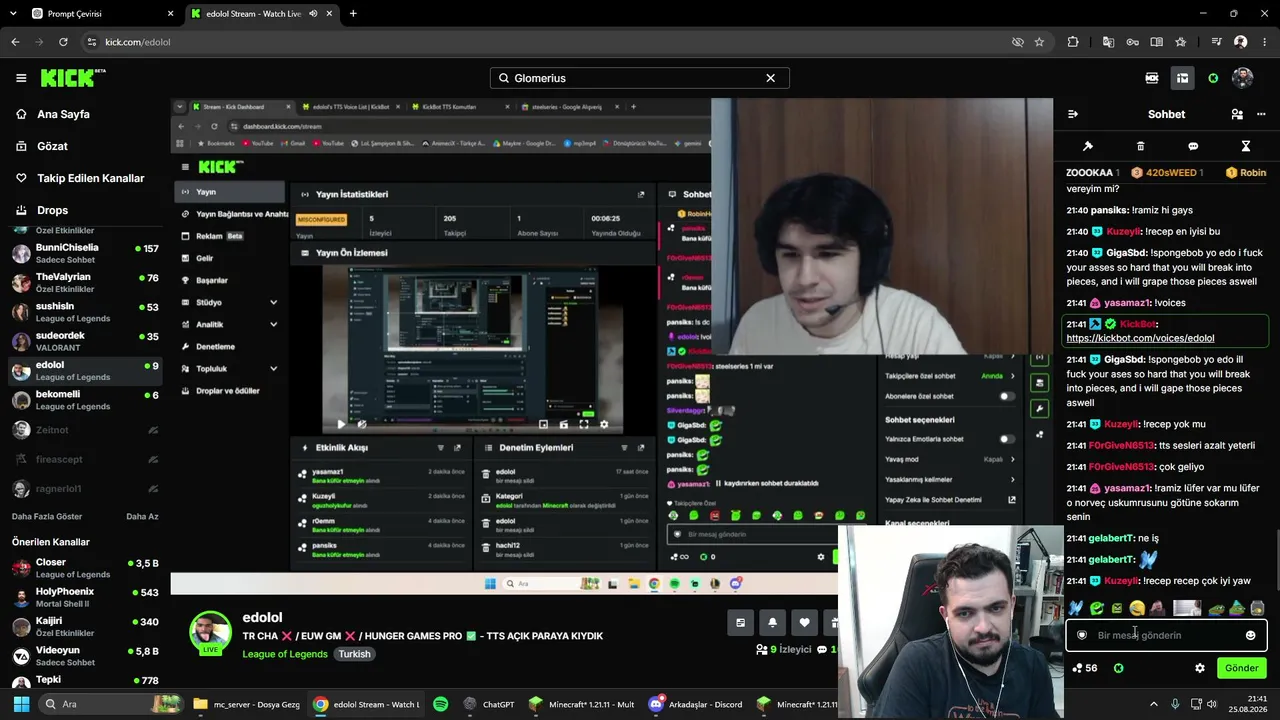Image resolution: width=1280 pixels, height=720 pixels.
Task: Open the three-dot chat options menu
Action: [x=1262, y=114]
